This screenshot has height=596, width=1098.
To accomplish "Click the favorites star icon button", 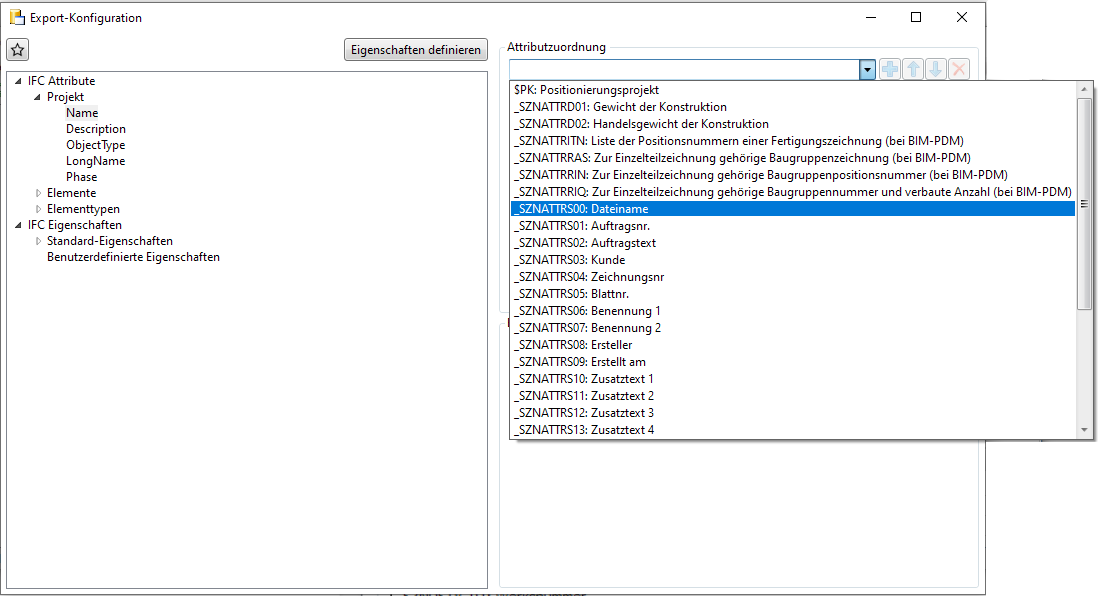I will [x=18, y=50].
